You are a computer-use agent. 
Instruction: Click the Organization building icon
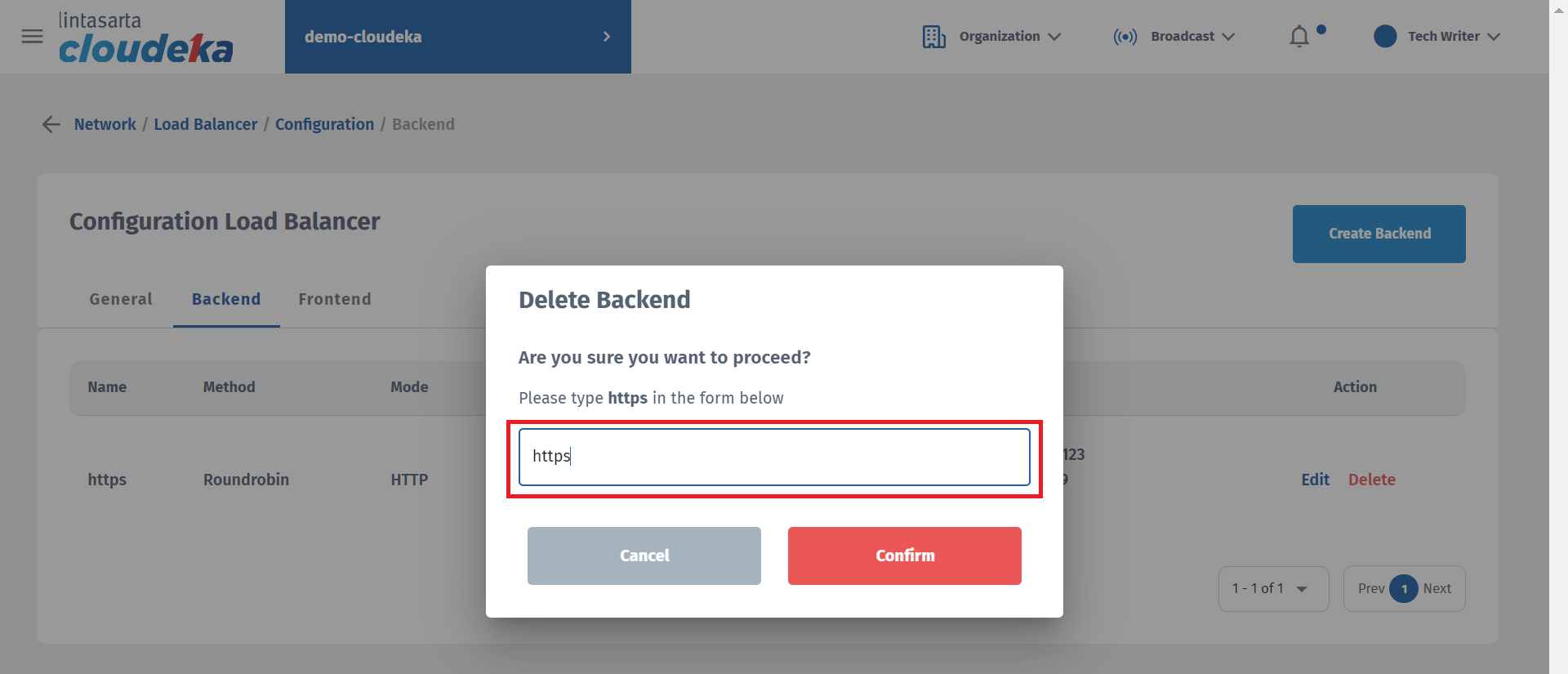933,37
